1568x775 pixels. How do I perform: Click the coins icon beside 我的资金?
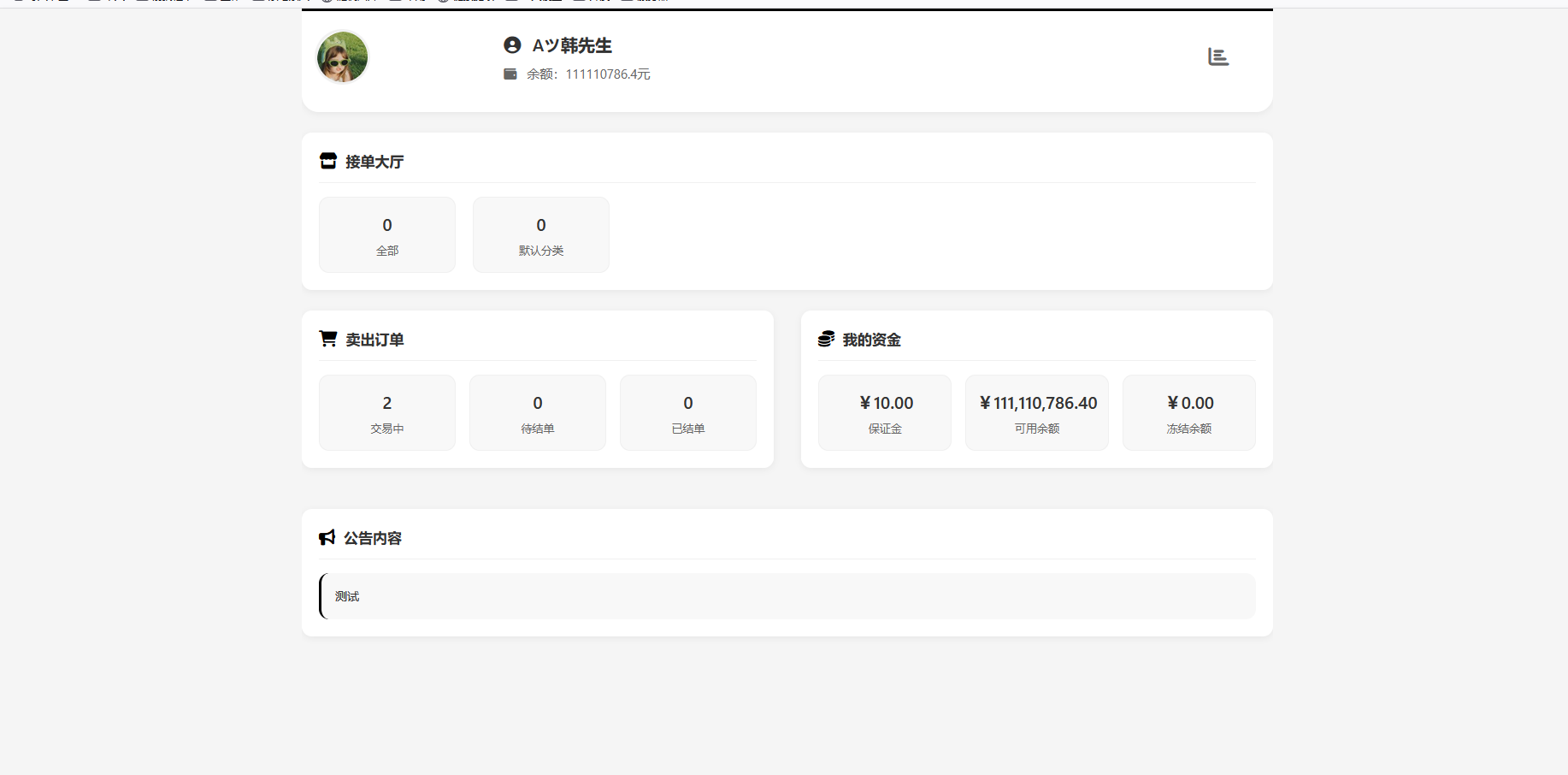[826, 339]
